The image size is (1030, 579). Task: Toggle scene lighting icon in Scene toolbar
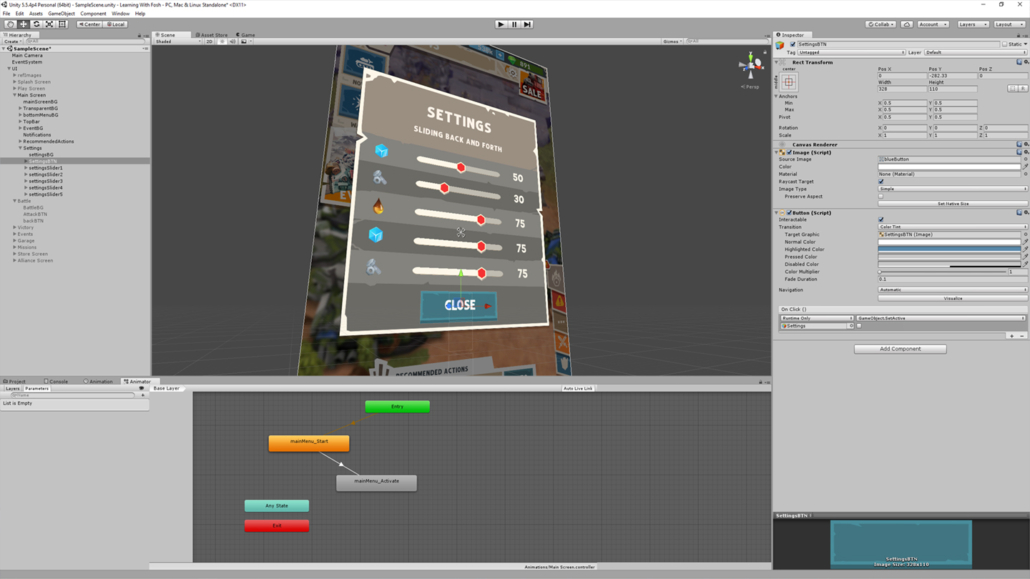[222, 41]
